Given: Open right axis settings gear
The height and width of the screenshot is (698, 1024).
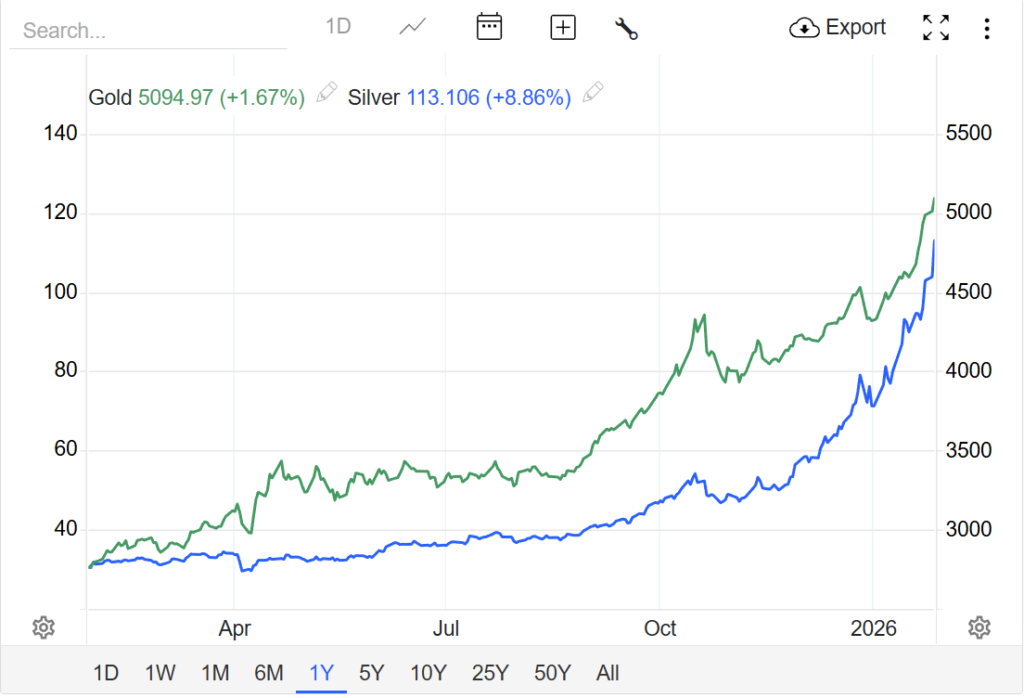Looking at the screenshot, I should click(x=979, y=628).
